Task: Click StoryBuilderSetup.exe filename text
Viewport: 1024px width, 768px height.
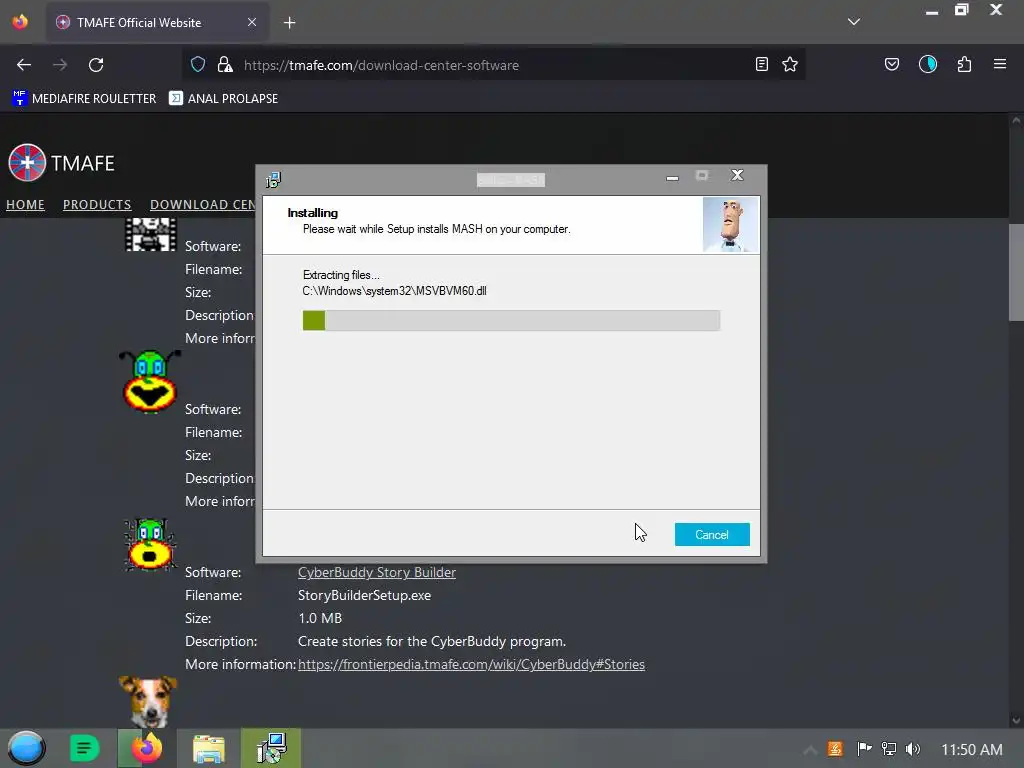Action: point(364,595)
